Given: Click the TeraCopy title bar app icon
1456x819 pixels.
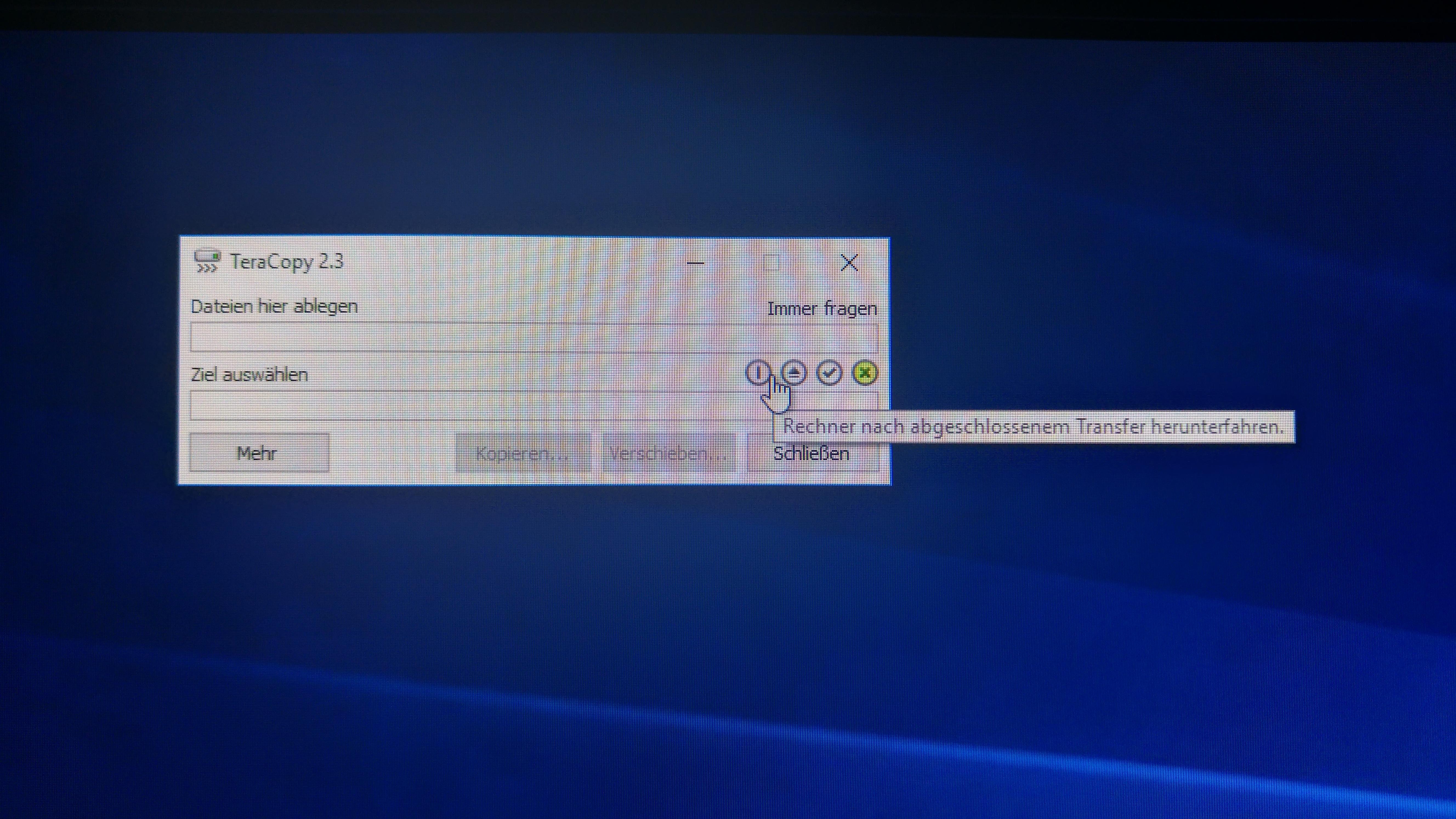Looking at the screenshot, I should (207, 262).
